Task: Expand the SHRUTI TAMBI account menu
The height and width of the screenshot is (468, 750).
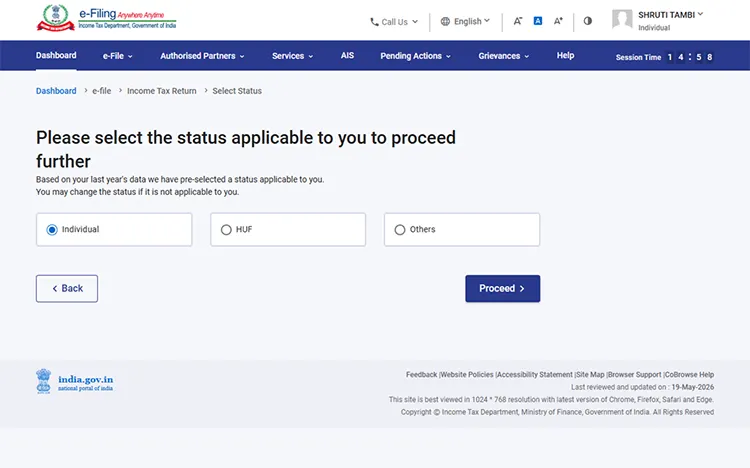Action: 671,15
